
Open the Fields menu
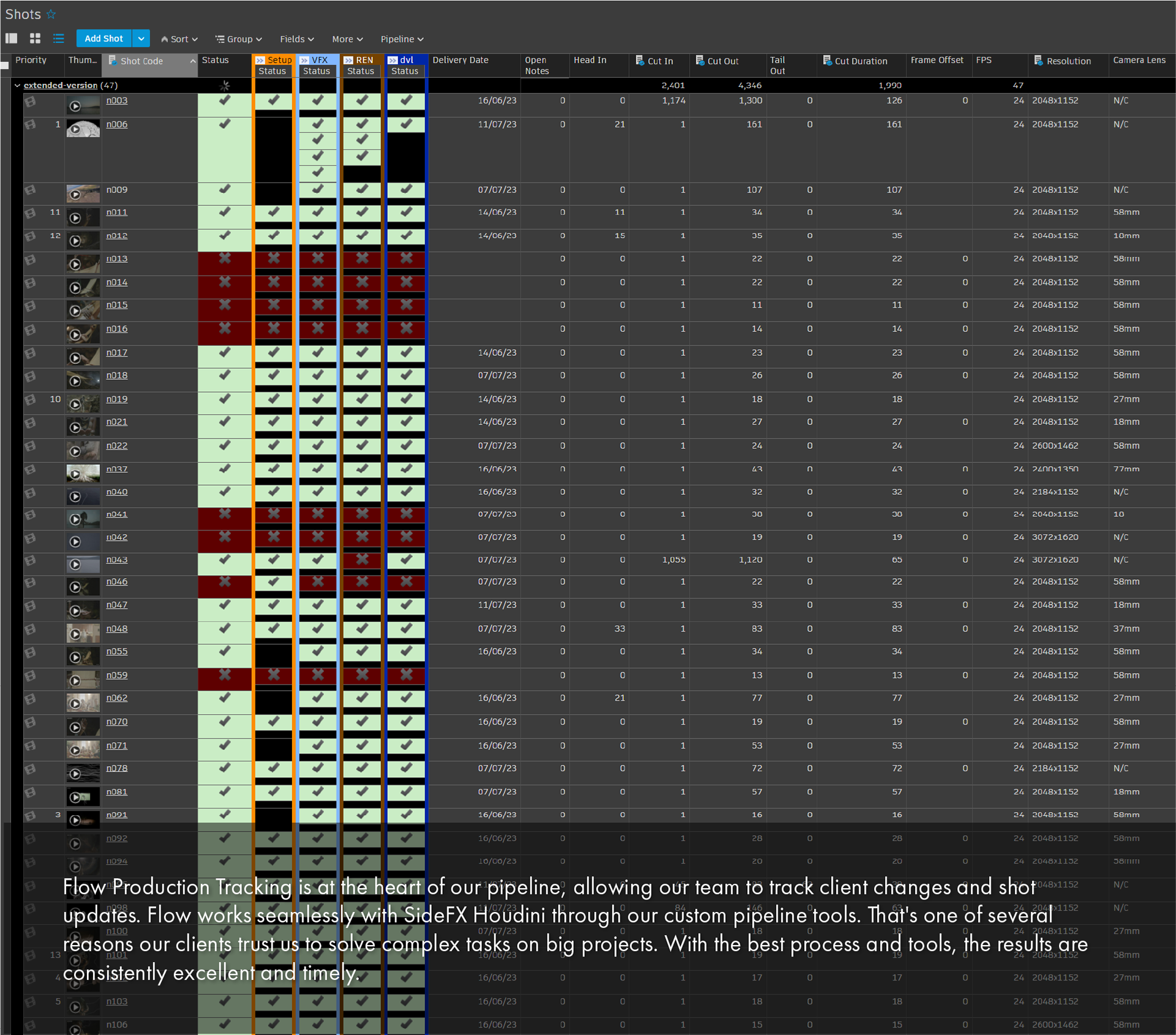pyautogui.click(x=297, y=39)
